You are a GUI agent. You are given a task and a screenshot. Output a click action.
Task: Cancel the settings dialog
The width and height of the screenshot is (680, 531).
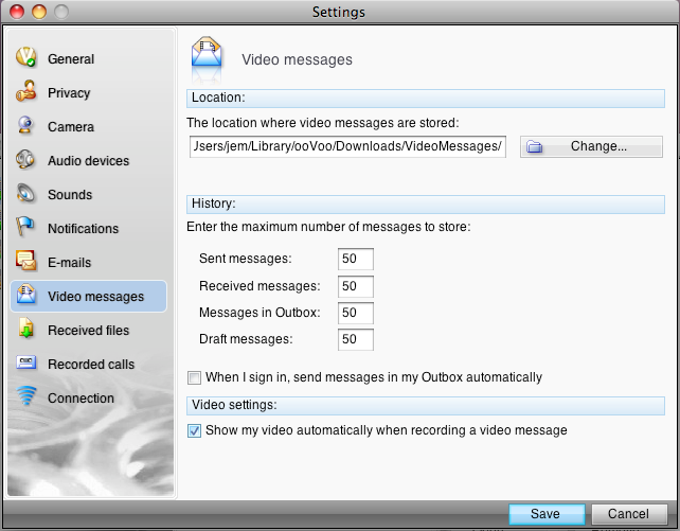coord(629,514)
